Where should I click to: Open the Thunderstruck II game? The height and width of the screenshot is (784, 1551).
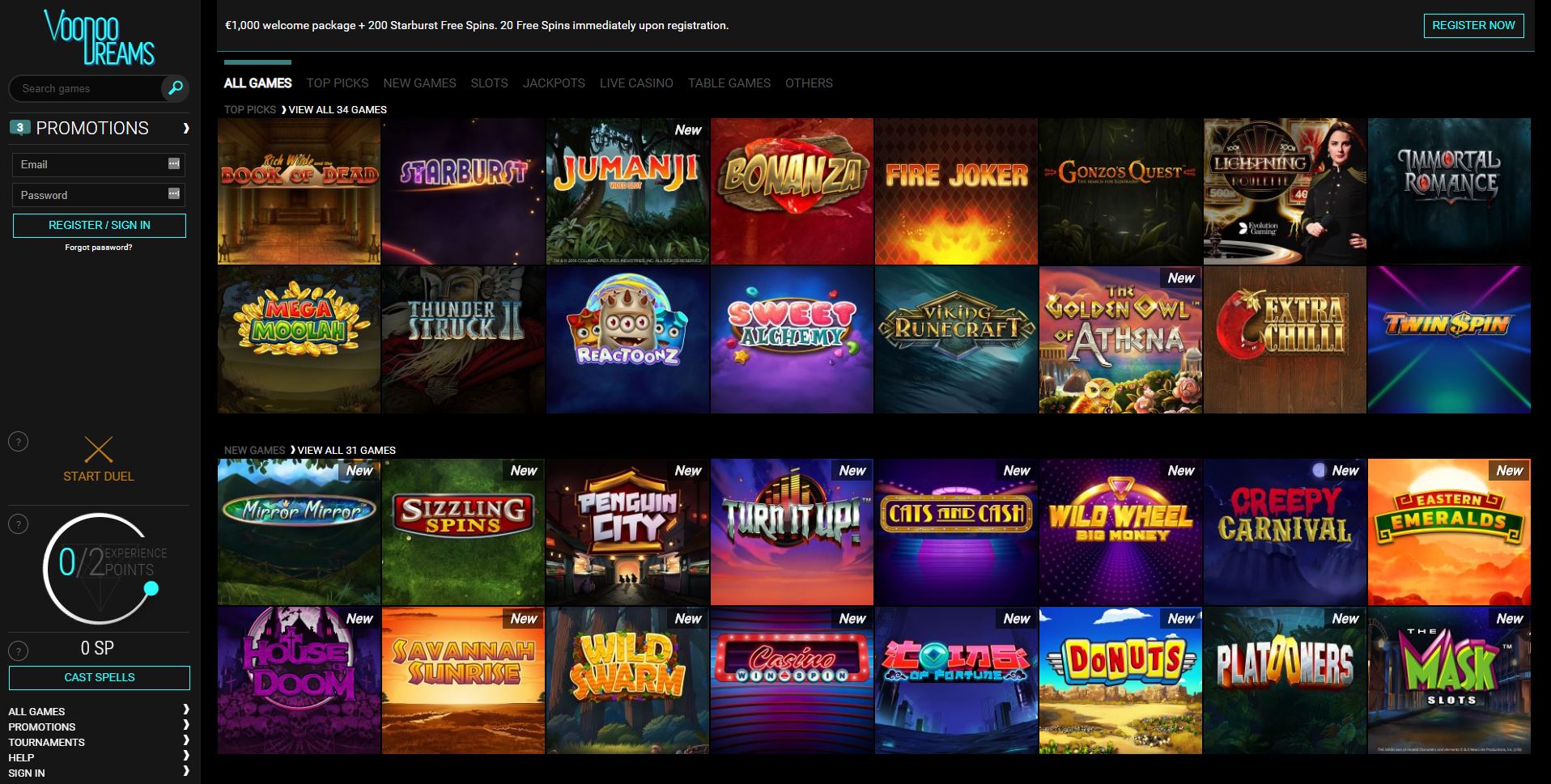(463, 340)
